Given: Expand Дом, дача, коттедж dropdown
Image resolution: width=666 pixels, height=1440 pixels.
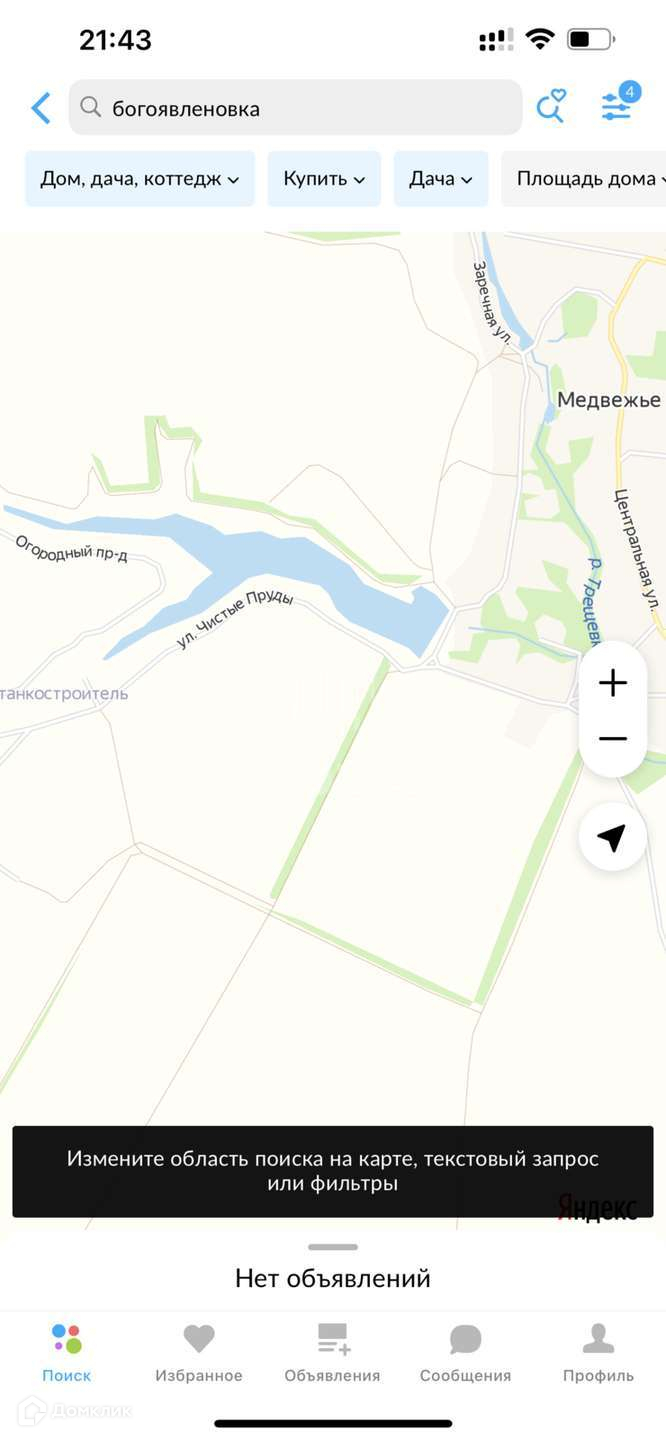Looking at the screenshot, I should click(x=140, y=179).
